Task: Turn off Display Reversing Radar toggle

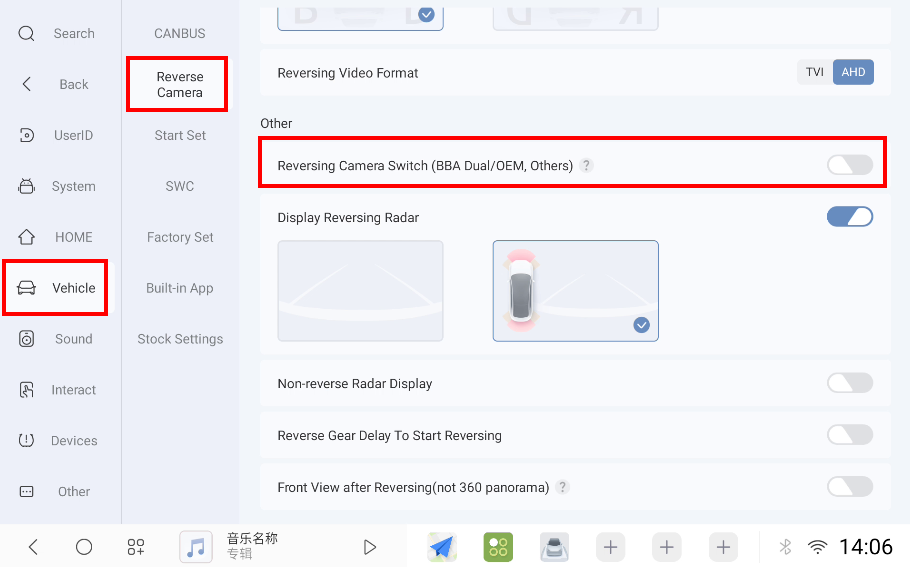Action: [850, 217]
